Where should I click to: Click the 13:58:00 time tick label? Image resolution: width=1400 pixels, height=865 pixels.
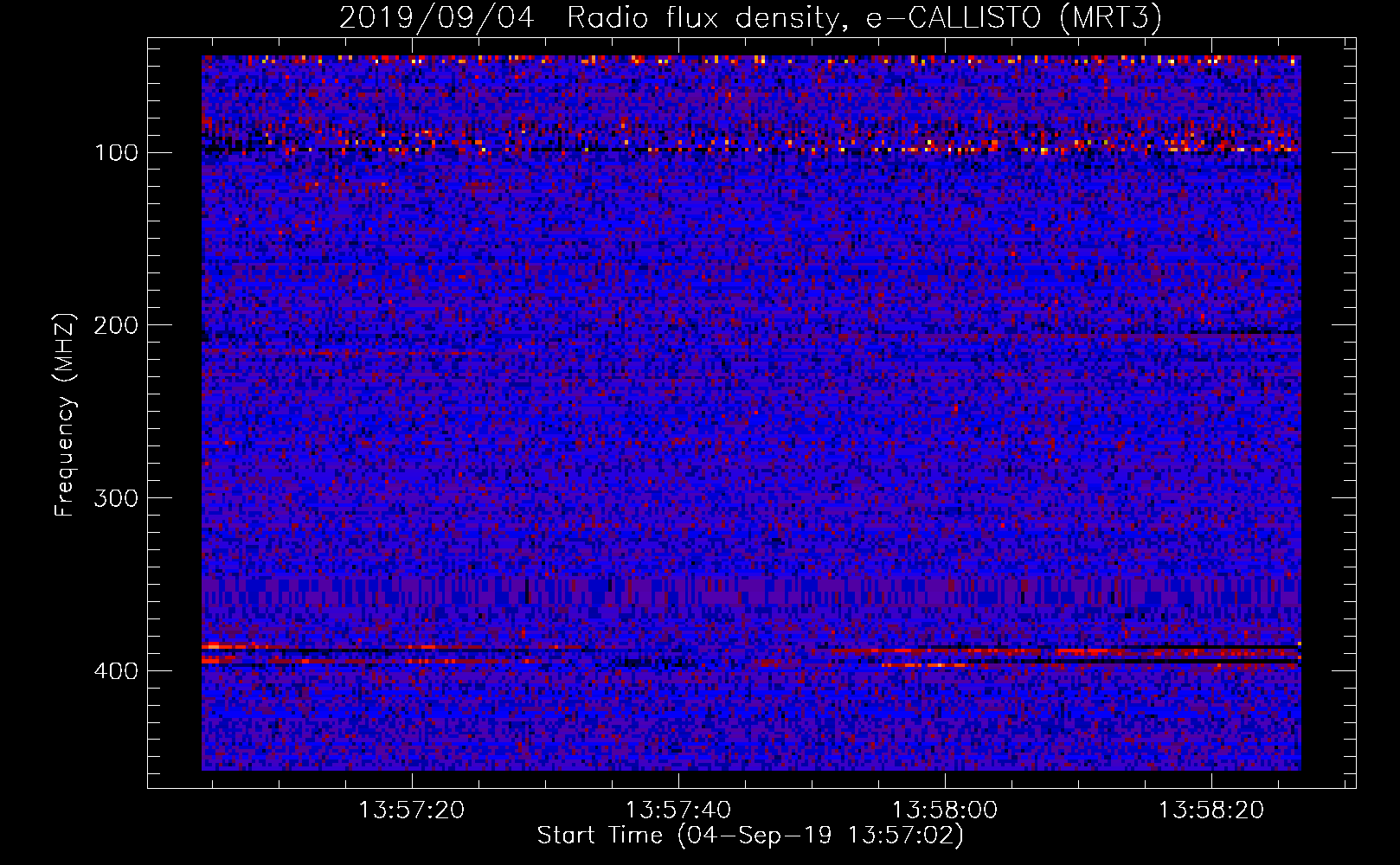tap(945, 811)
